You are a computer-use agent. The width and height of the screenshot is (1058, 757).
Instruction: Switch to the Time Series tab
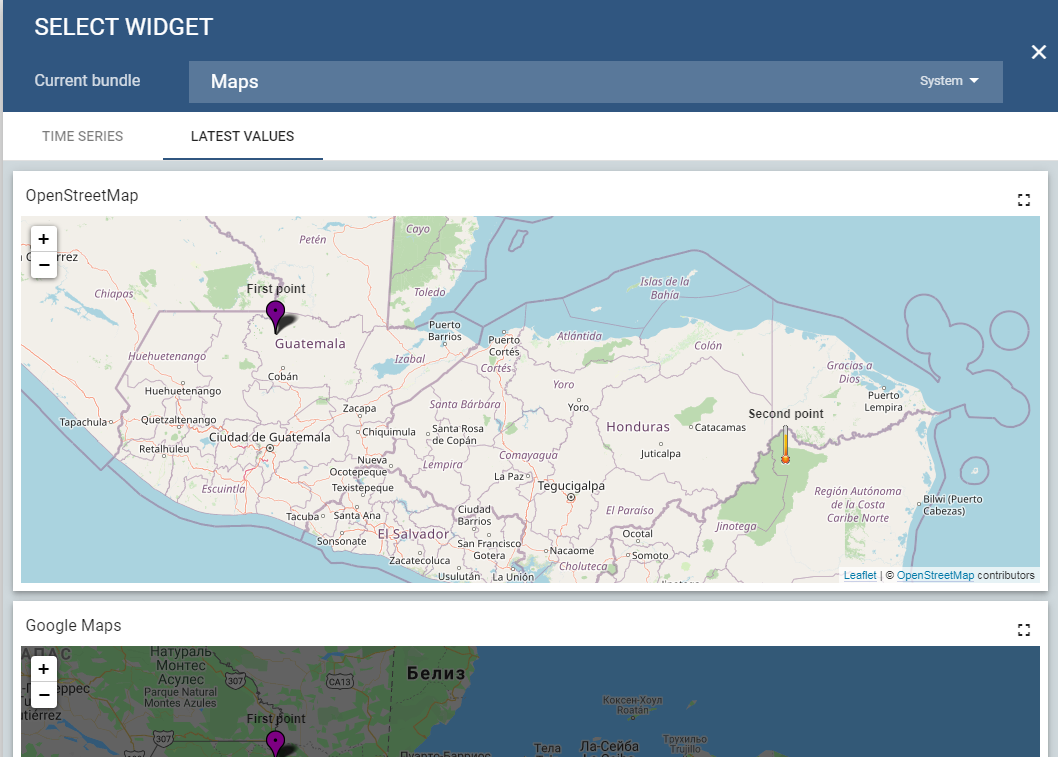pyautogui.click(x=83, y=136)
